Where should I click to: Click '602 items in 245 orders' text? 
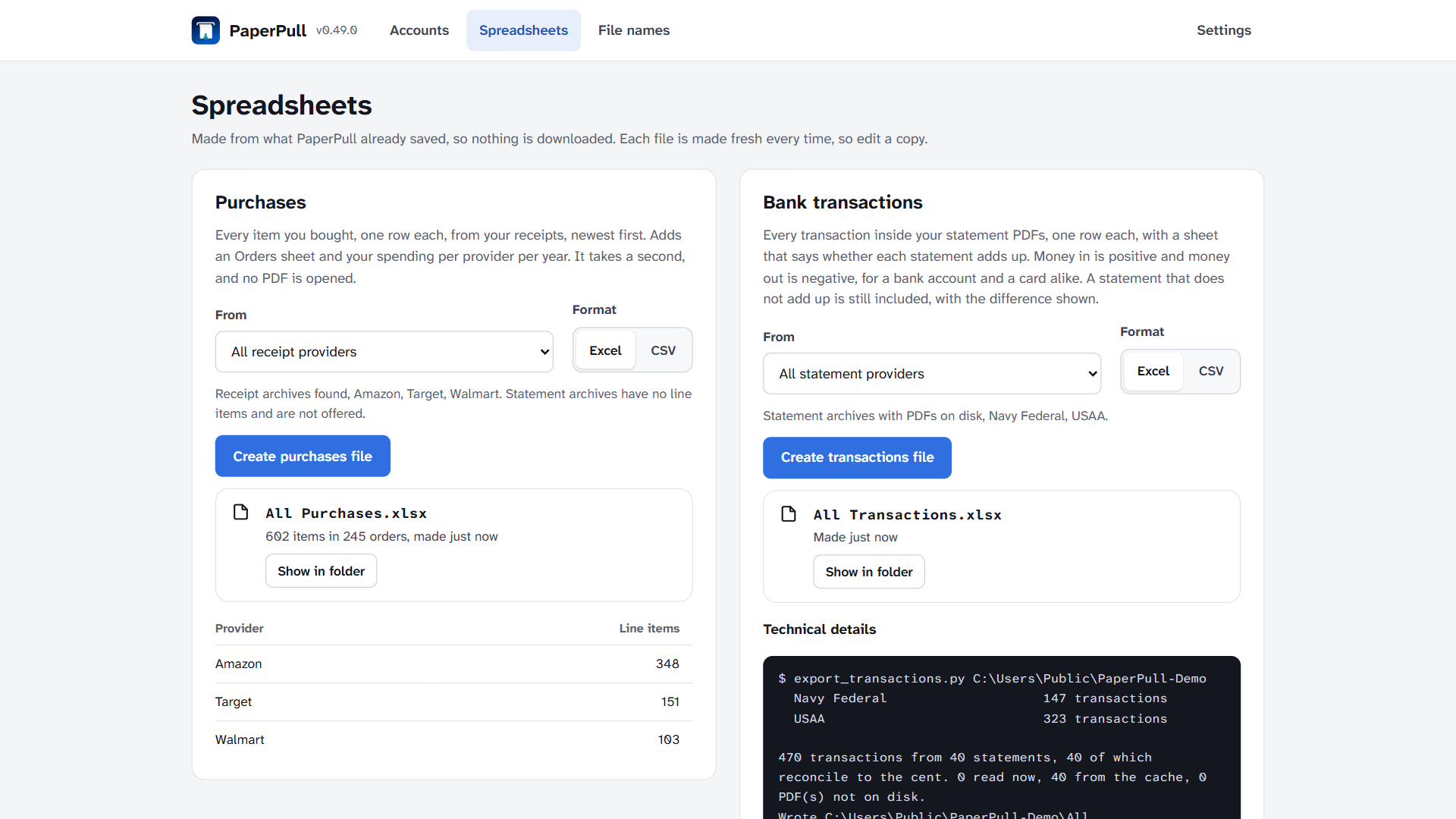click(x=337, y=536)
